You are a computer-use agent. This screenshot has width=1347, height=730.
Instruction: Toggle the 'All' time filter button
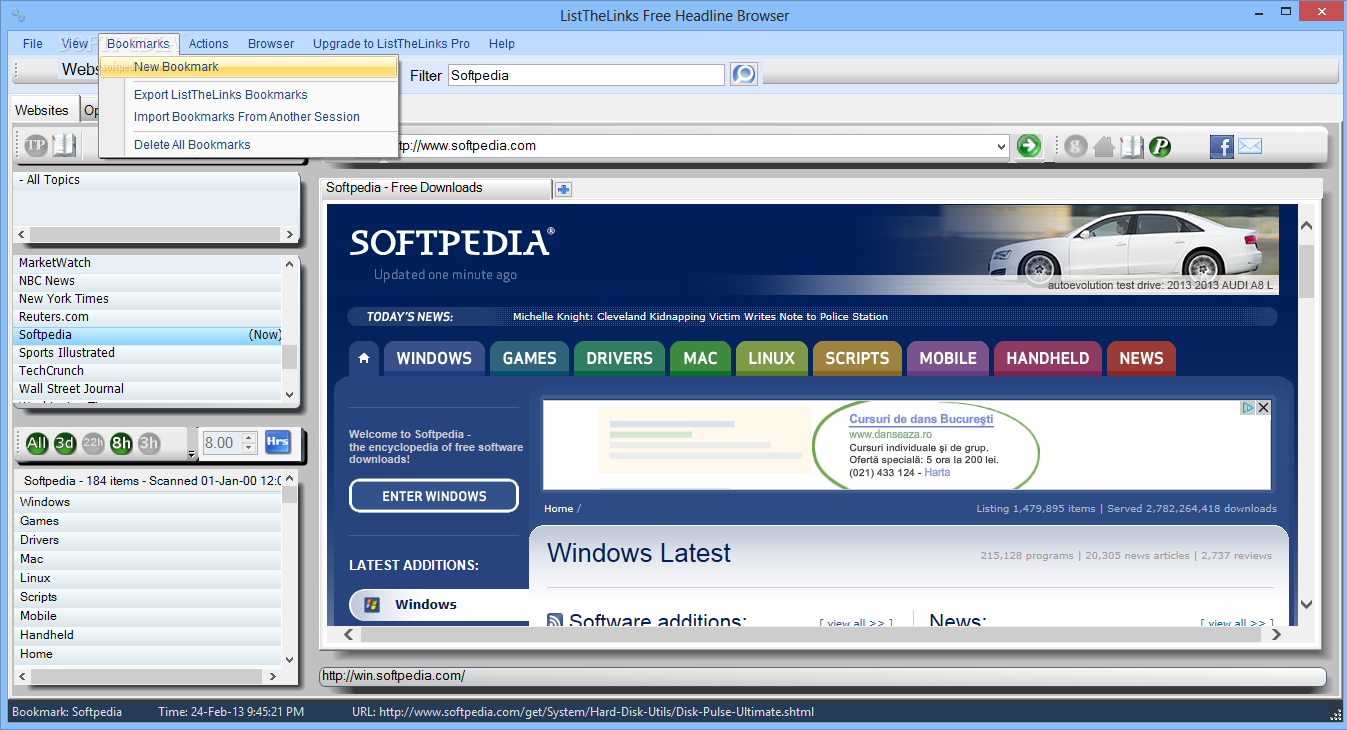37,443
